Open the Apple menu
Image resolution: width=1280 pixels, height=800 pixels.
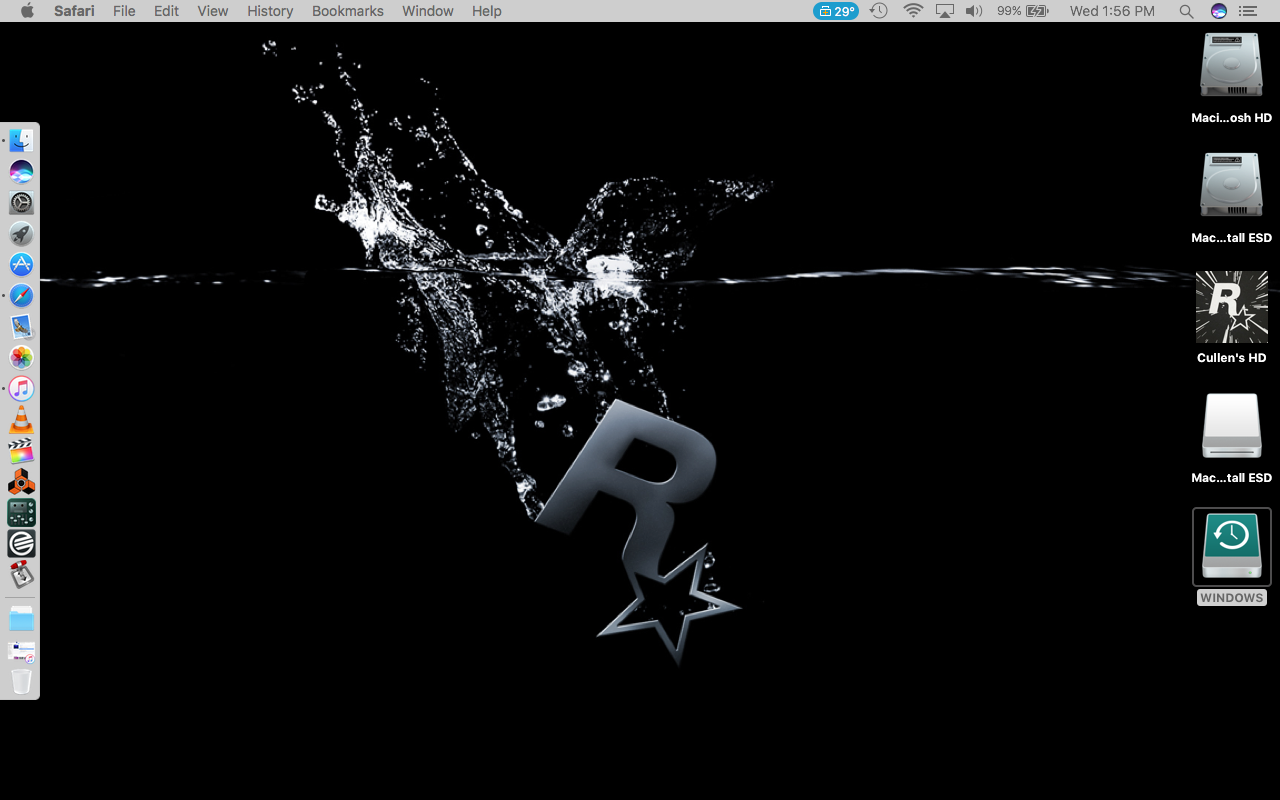(27, 11)
